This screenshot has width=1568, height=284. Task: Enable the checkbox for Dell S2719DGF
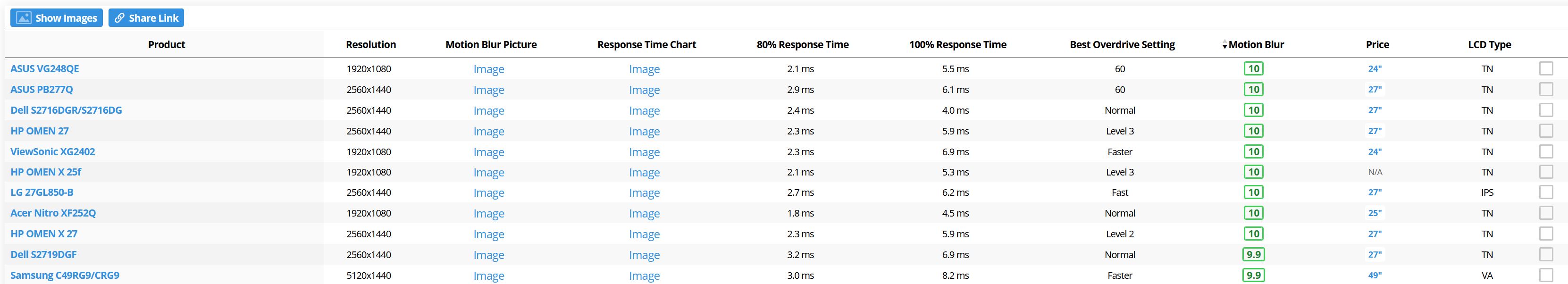coord(1545,254)
